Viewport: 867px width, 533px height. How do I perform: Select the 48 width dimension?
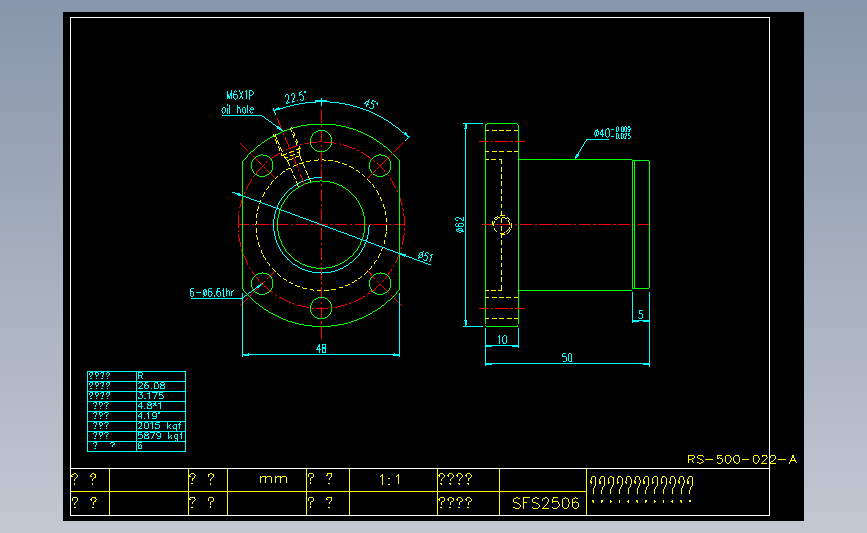pyautogui.click(x=321, y=348)
